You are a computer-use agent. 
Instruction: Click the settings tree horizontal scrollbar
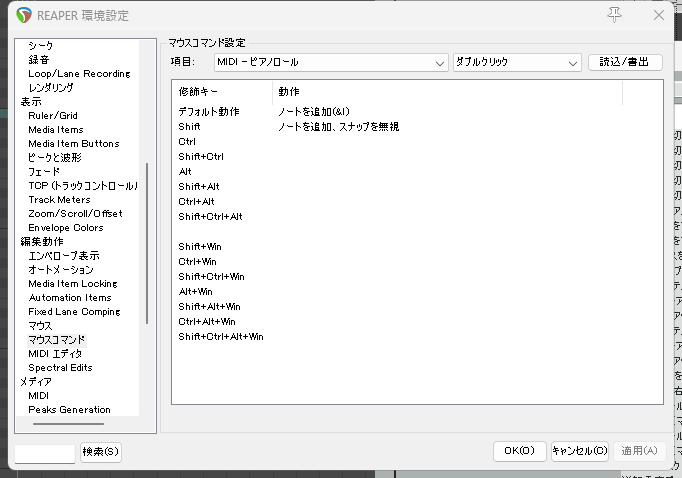coord(69,424)
